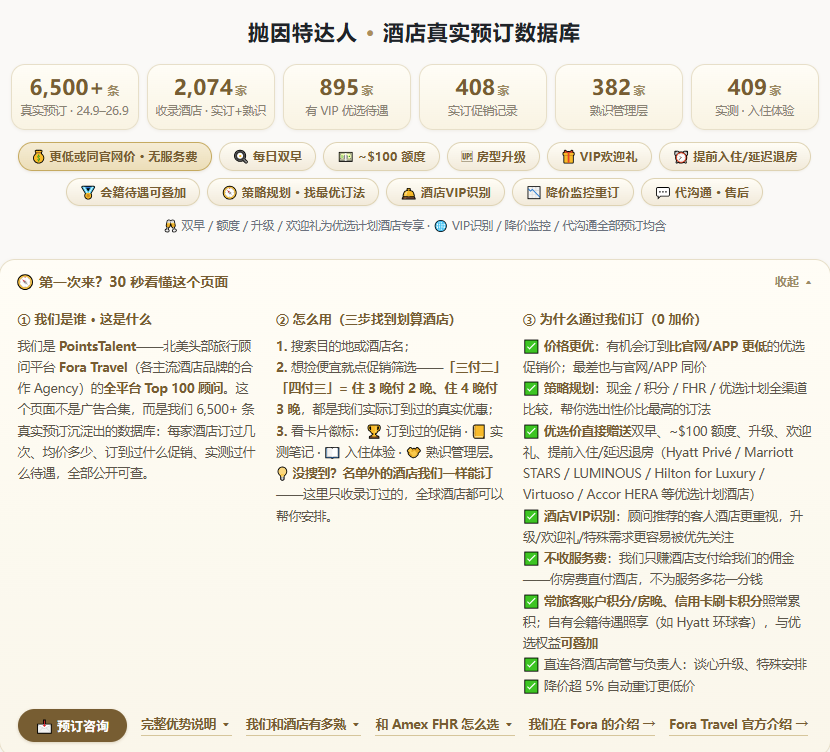This screenshot has height=752, width=830.
Task: Click the handshake icon before 熟识管理层
Action: pyautogui.click(x=413, y=453)
